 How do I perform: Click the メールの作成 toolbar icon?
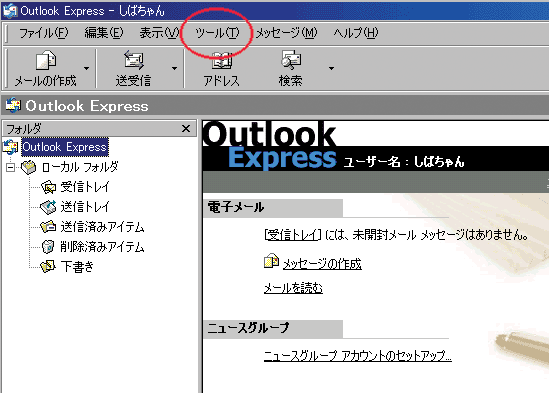(x=46, y=60)
